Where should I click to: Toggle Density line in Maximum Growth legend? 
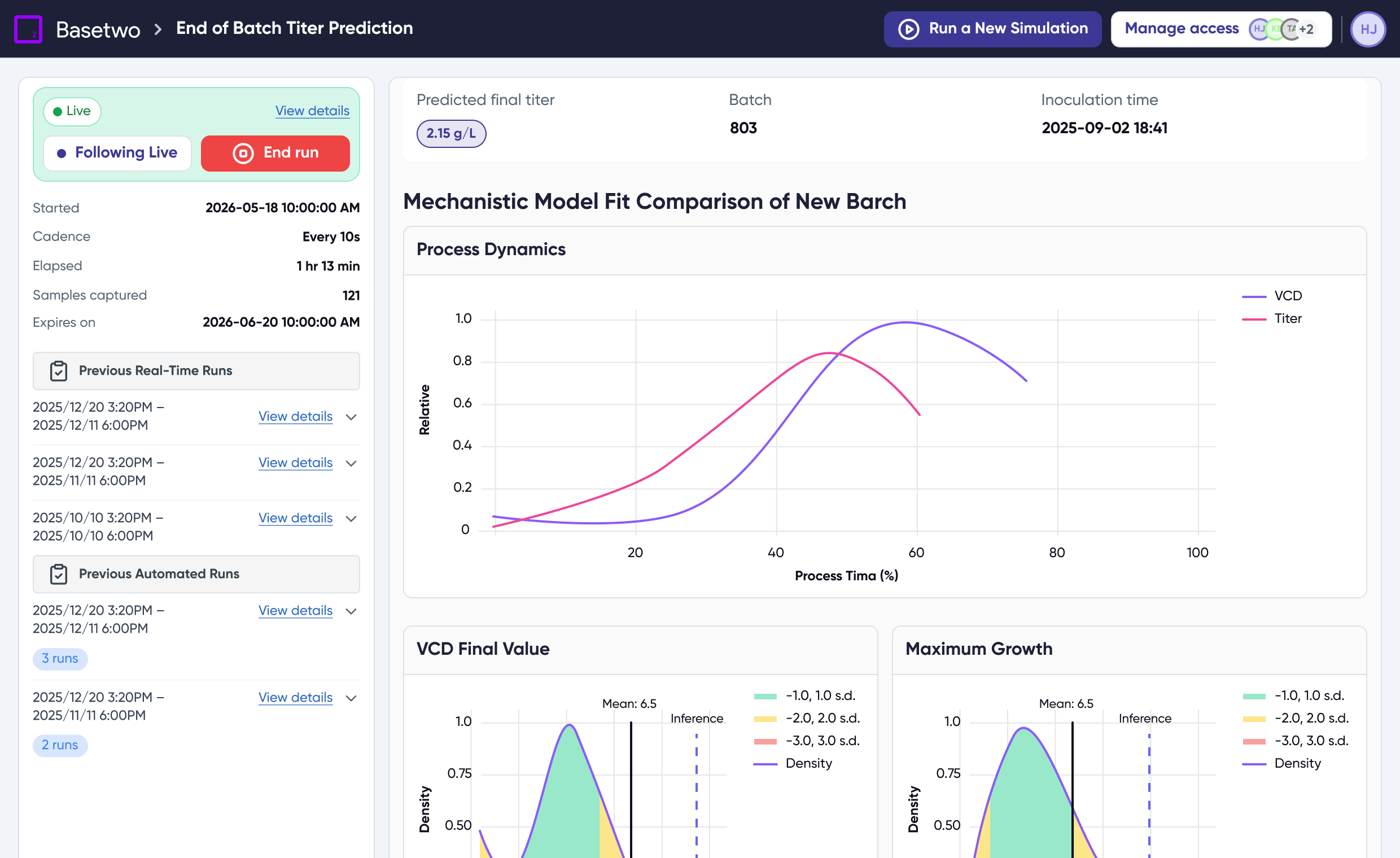(1281, 764)
